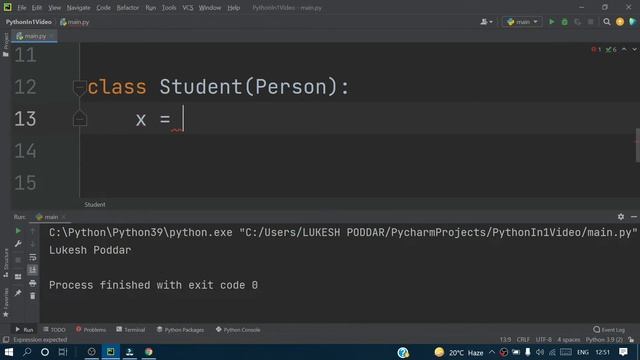
Task: Open the Run menu
Action: pos(151,8)
